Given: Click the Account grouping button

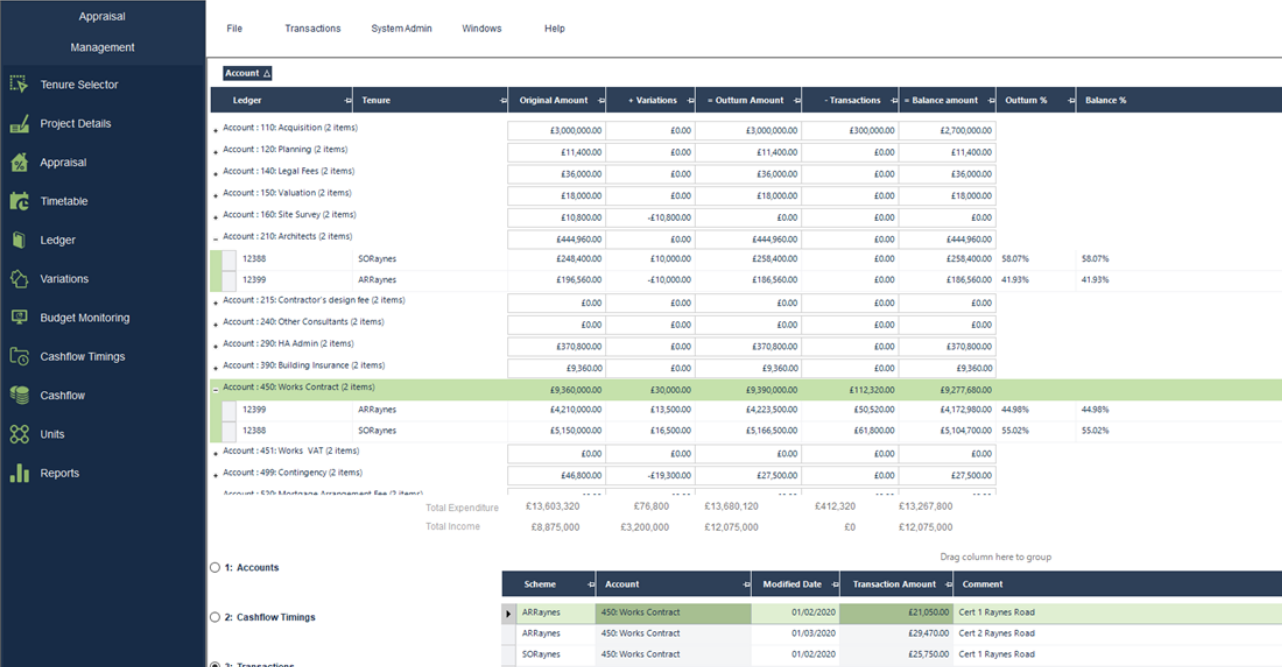Looking at the screenshot, I should (x=247, y=73).
